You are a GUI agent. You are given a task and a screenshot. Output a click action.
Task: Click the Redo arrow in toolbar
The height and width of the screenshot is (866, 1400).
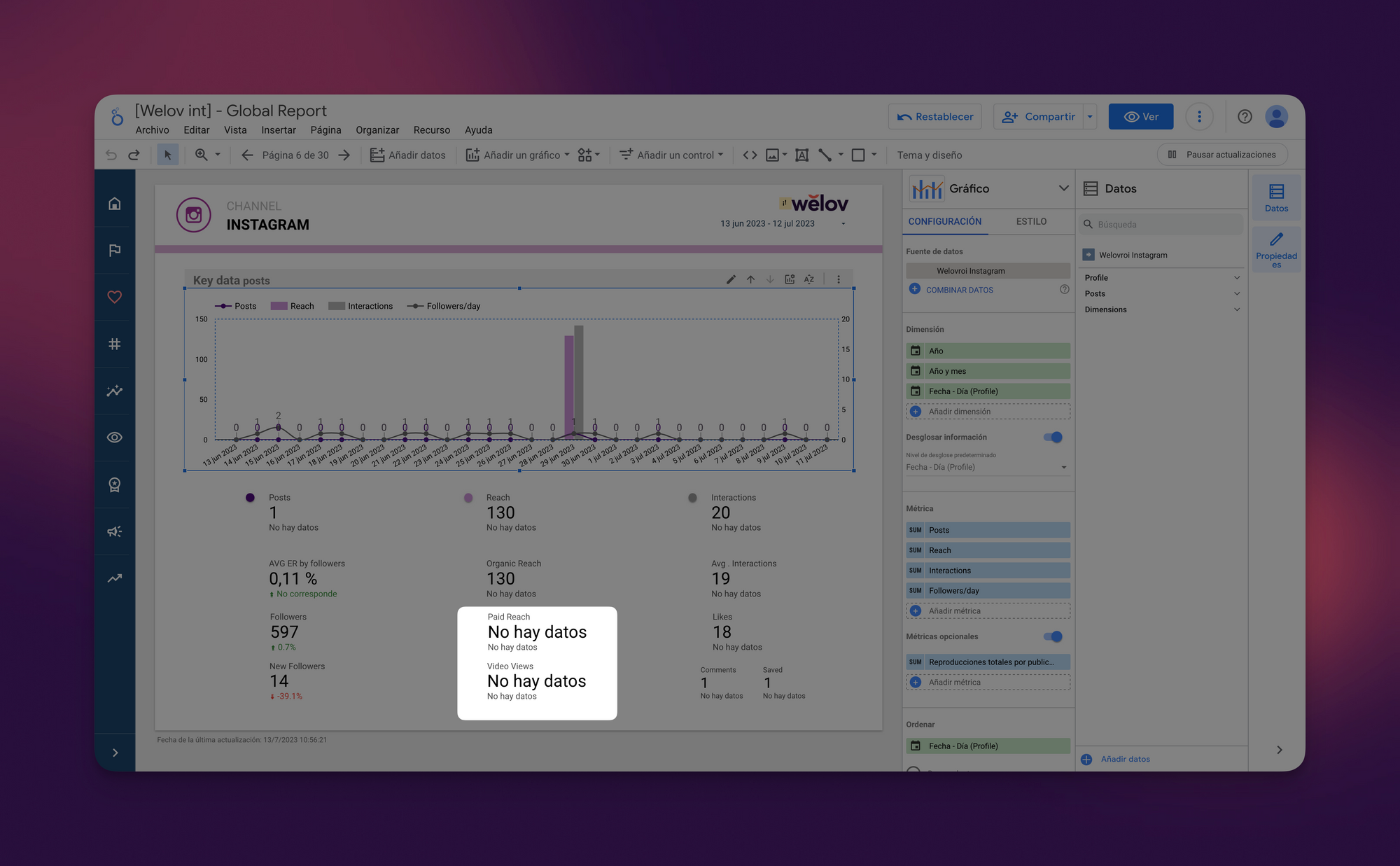[134, 155]
